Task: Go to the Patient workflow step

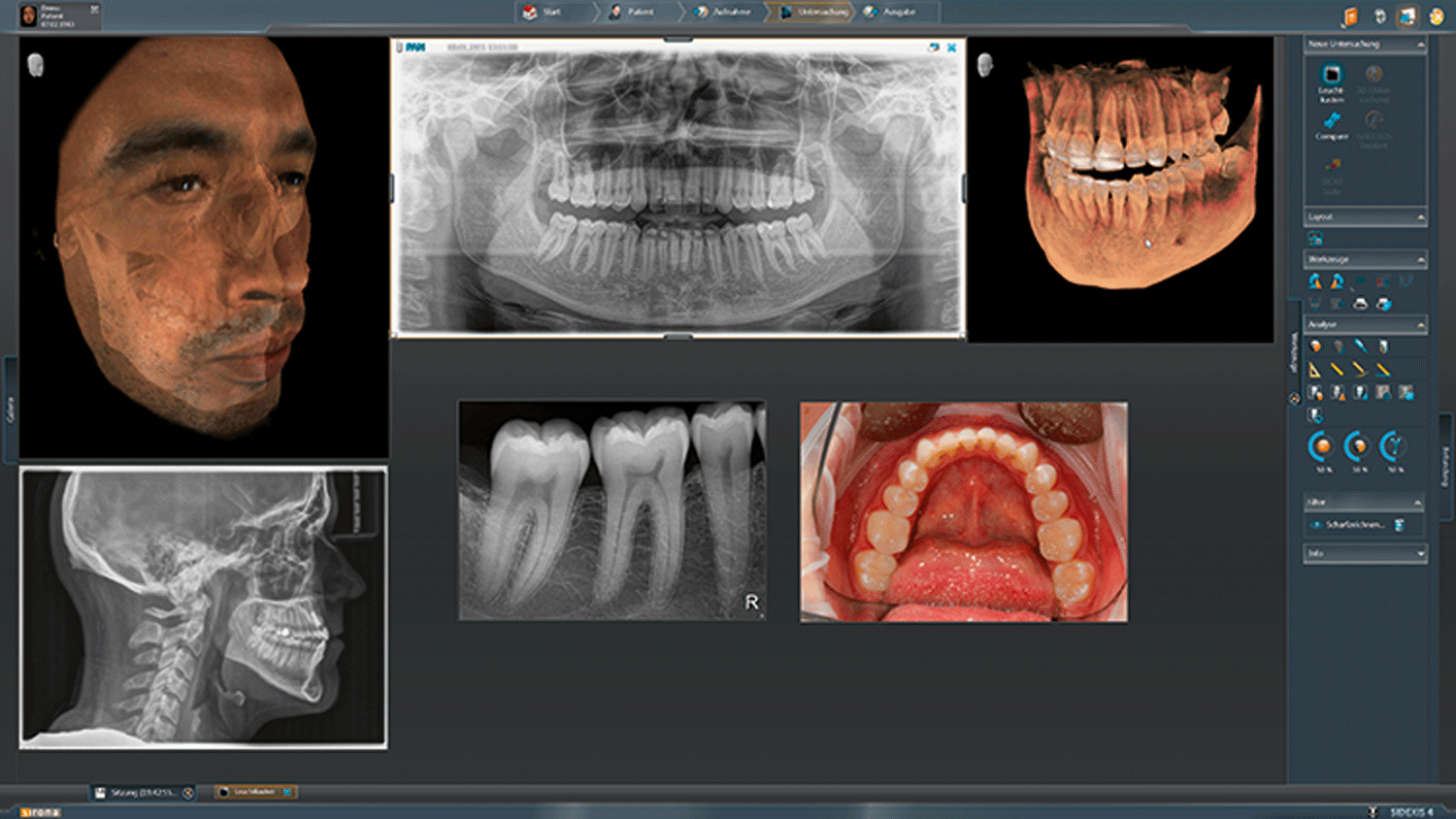Action: pos(632,12)
